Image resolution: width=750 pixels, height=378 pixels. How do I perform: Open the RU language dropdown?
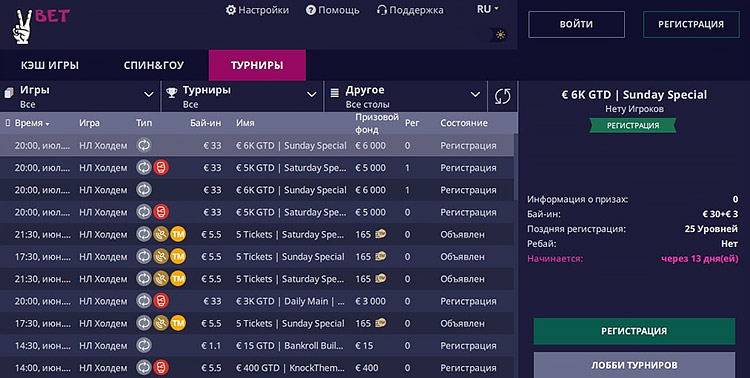tap(488, 9)
